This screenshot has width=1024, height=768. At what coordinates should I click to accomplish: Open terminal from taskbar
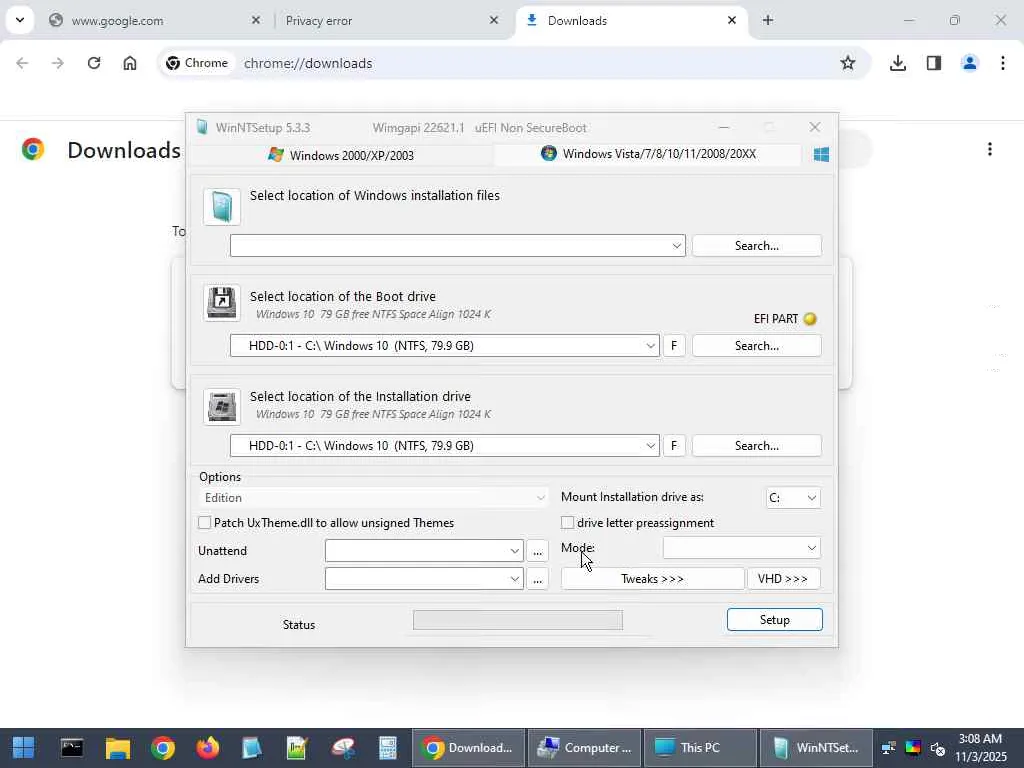point(72,748)
